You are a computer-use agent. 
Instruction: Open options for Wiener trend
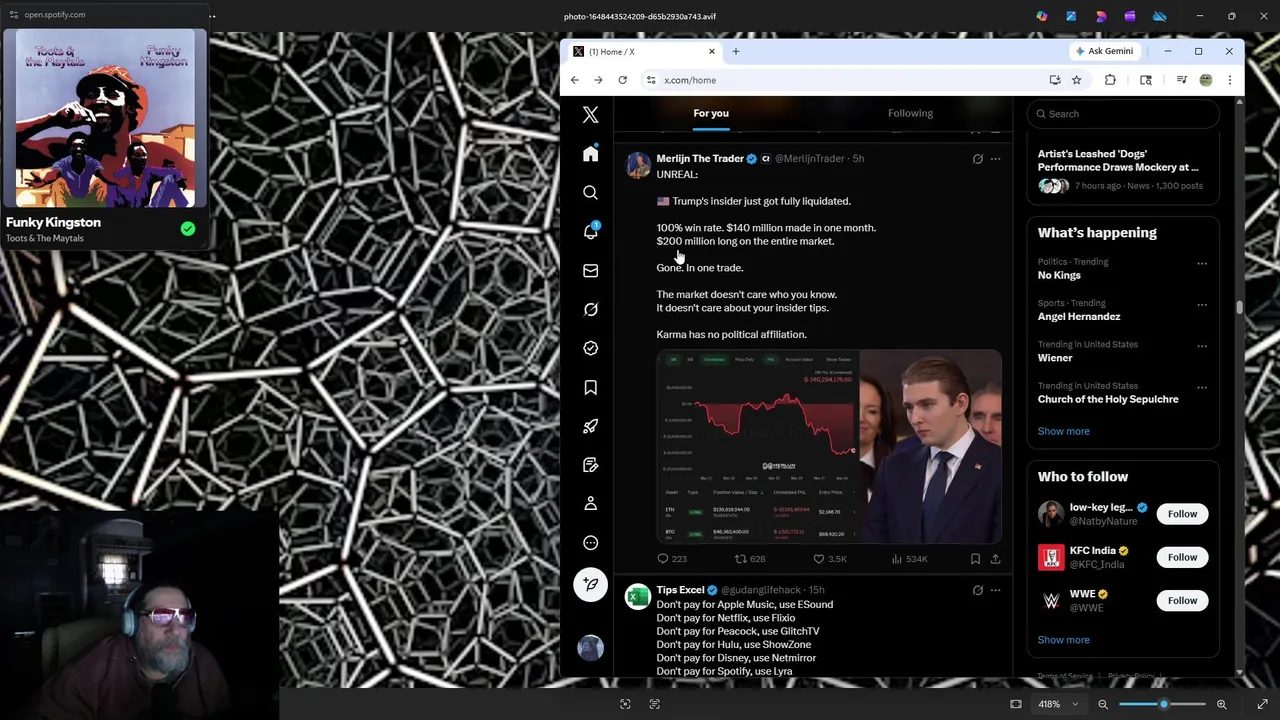1202,346
